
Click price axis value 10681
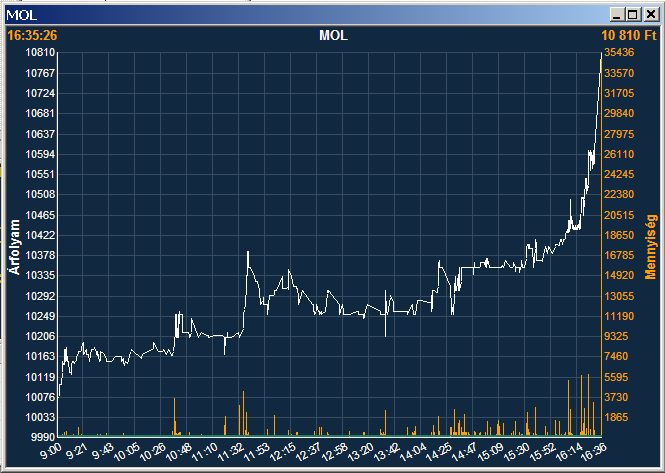(40, 113)
